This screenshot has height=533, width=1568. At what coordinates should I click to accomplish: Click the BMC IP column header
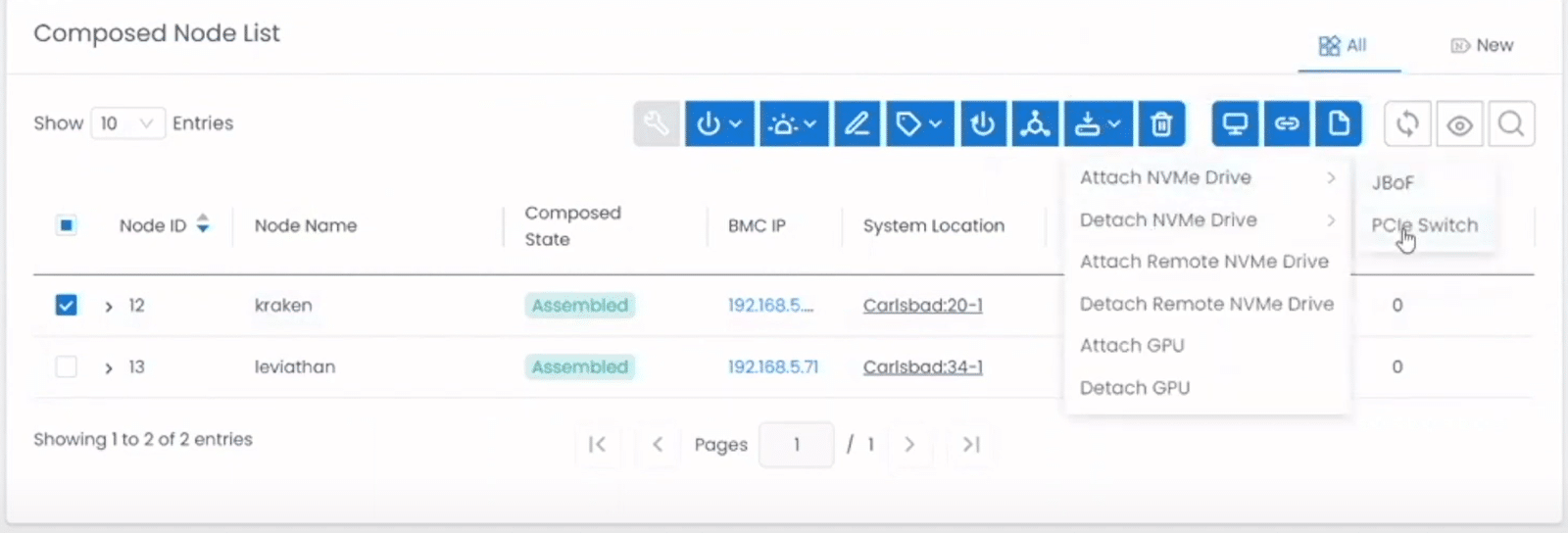(757, 225)
